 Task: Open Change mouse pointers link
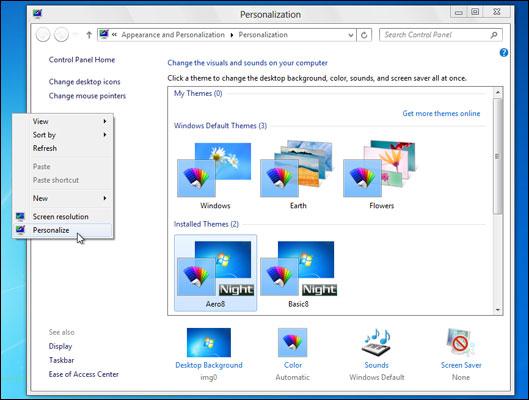coord(87,96)
